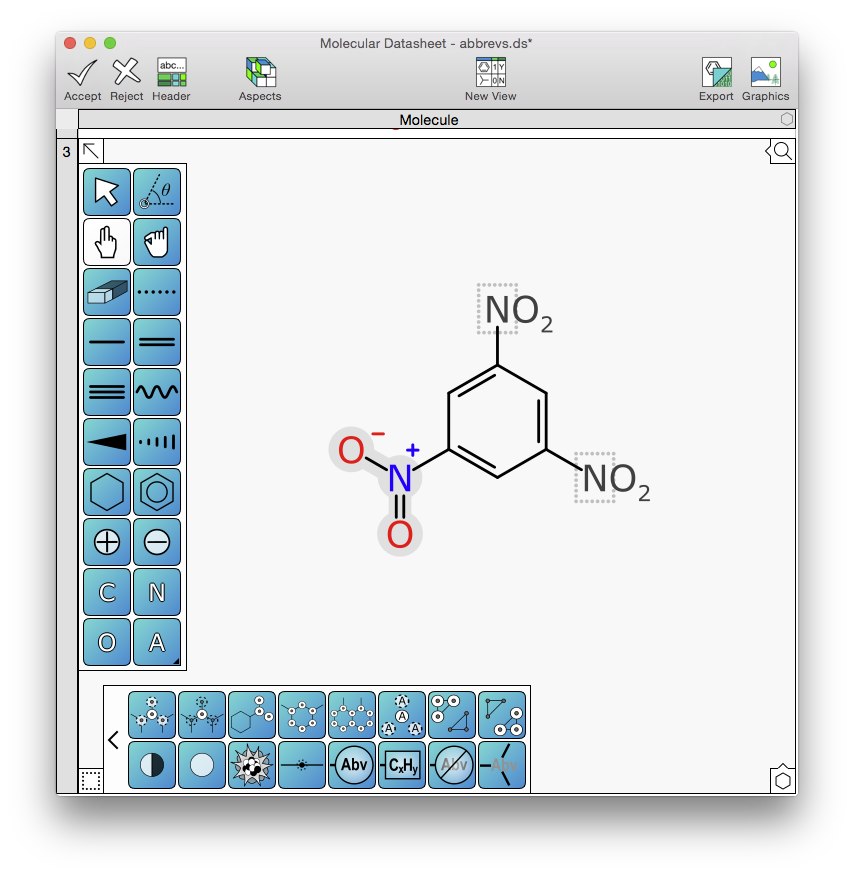
Task: Click the Accept button
Action: 82,79
